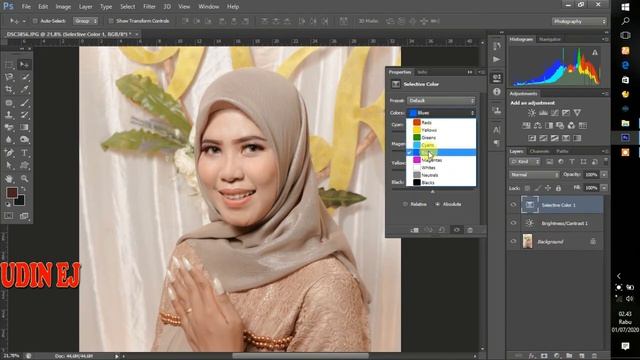Screen dimensions: 640x360
Task: Select the Absolute radio button
Action: point(438,204)
